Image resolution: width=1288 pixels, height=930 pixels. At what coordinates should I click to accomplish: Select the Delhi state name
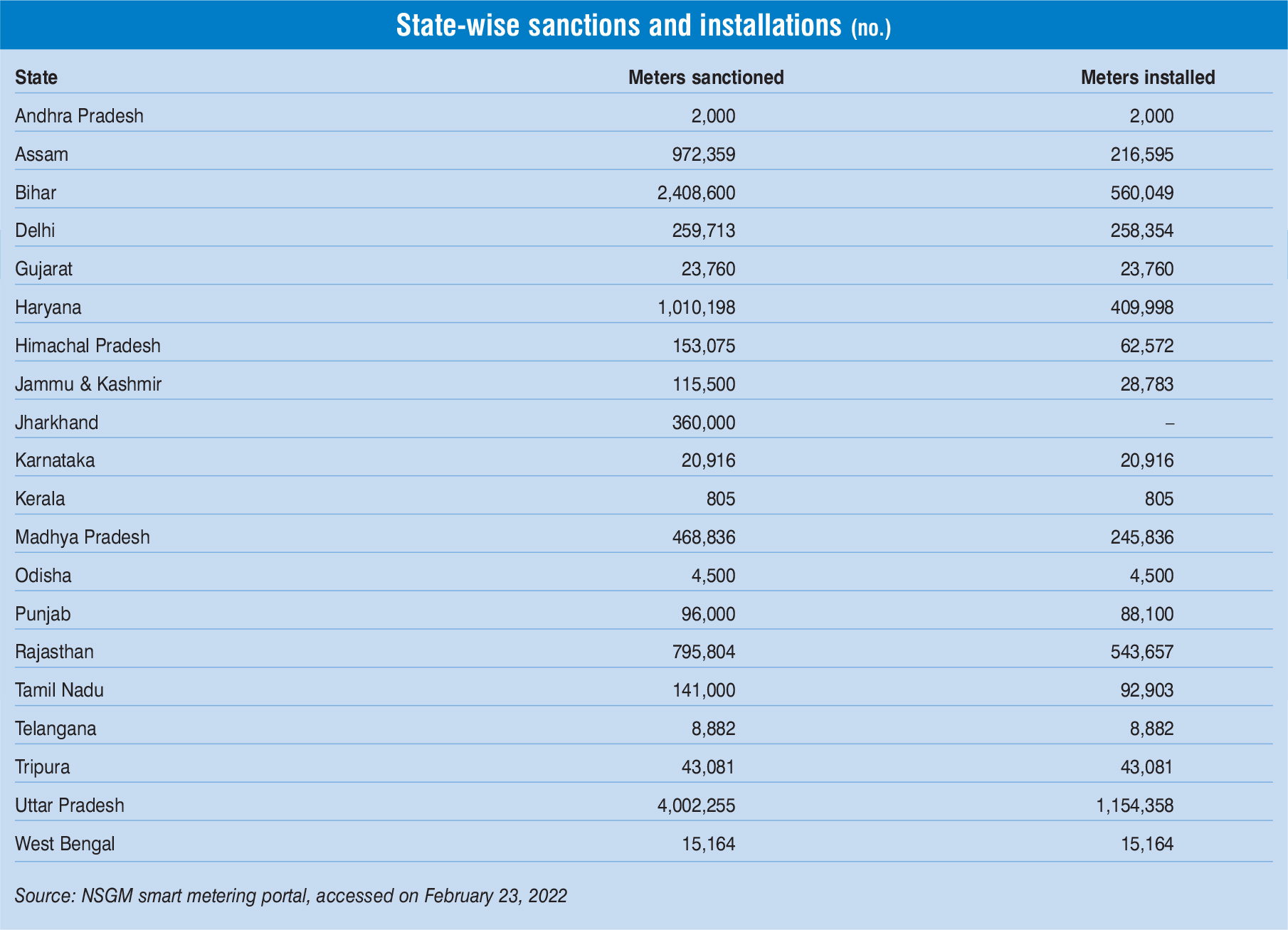coord(35,231)
